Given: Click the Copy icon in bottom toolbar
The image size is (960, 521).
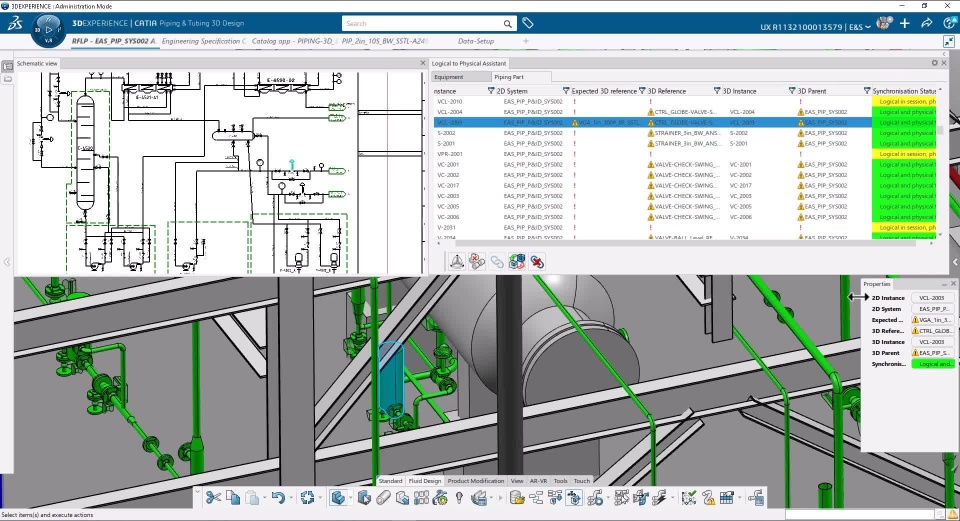Looking at the screenshot, I should (x=233, y=498).
